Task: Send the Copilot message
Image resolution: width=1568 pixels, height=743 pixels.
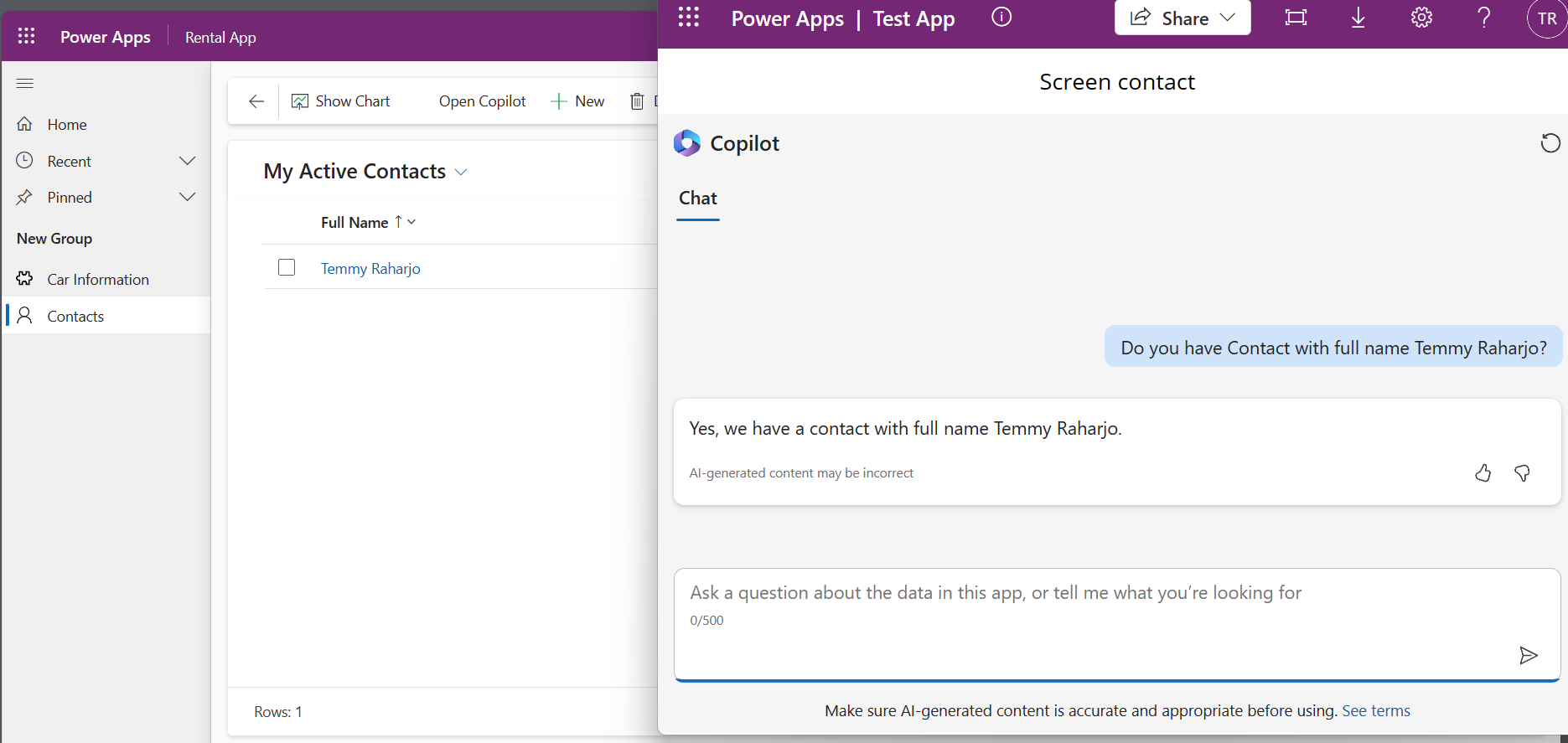Action: click(x=1529, y=655)
